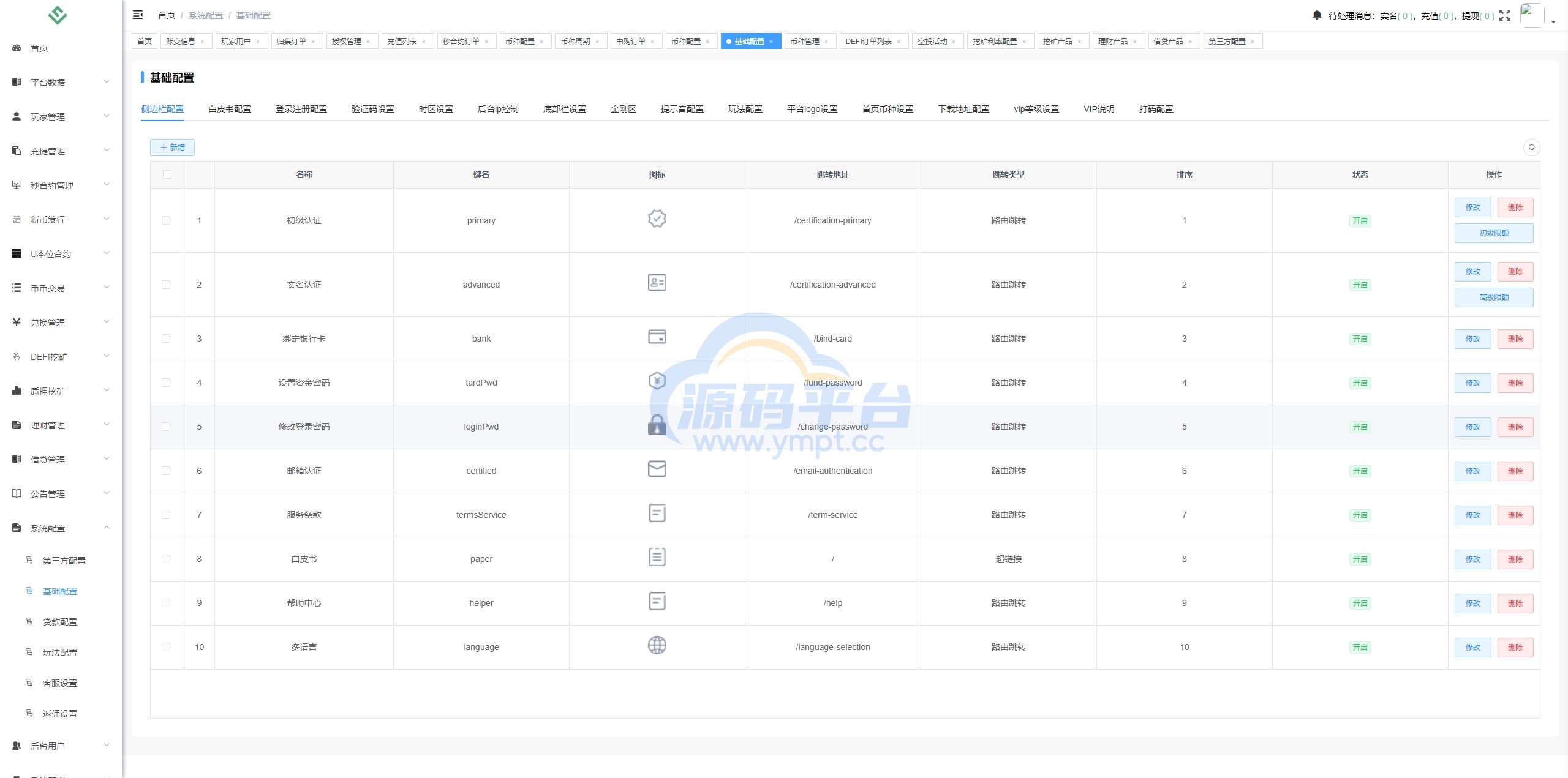This screenshot has height=778, width=1568.
Task: Click the lock icon for loginPwd row
Action: [x=657, y=425]
